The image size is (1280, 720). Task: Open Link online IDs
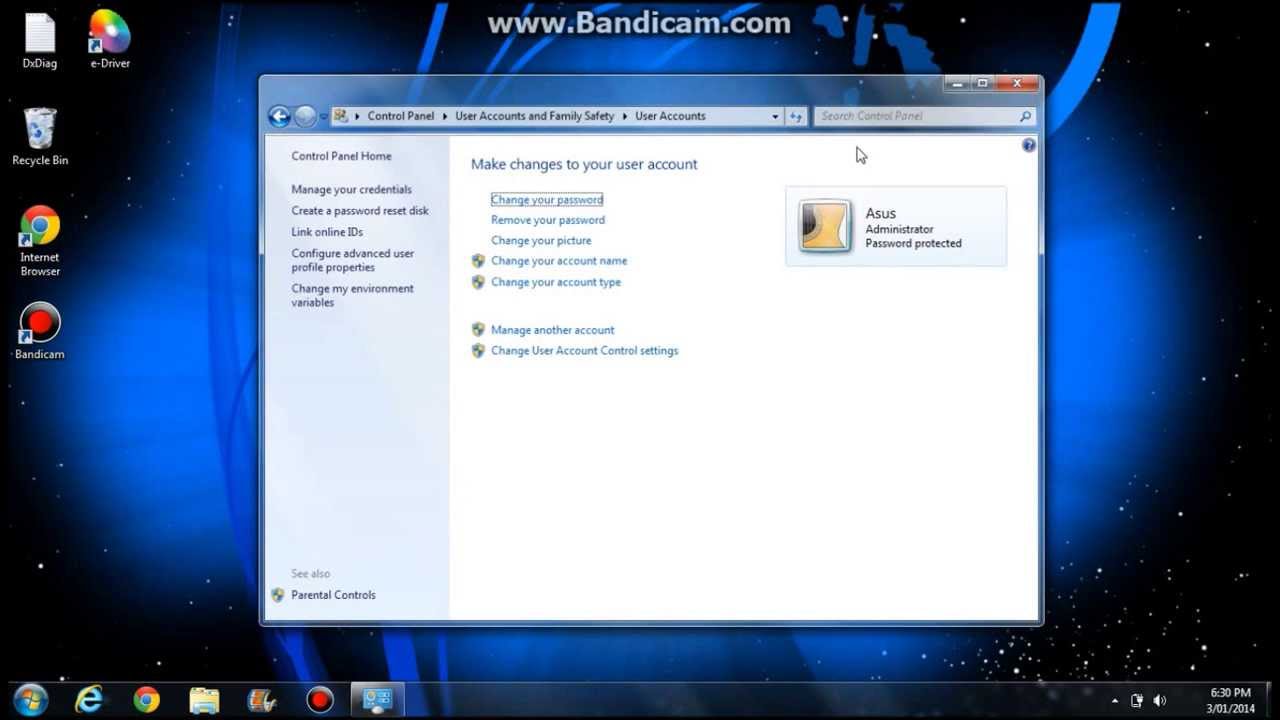coord(327,232)
